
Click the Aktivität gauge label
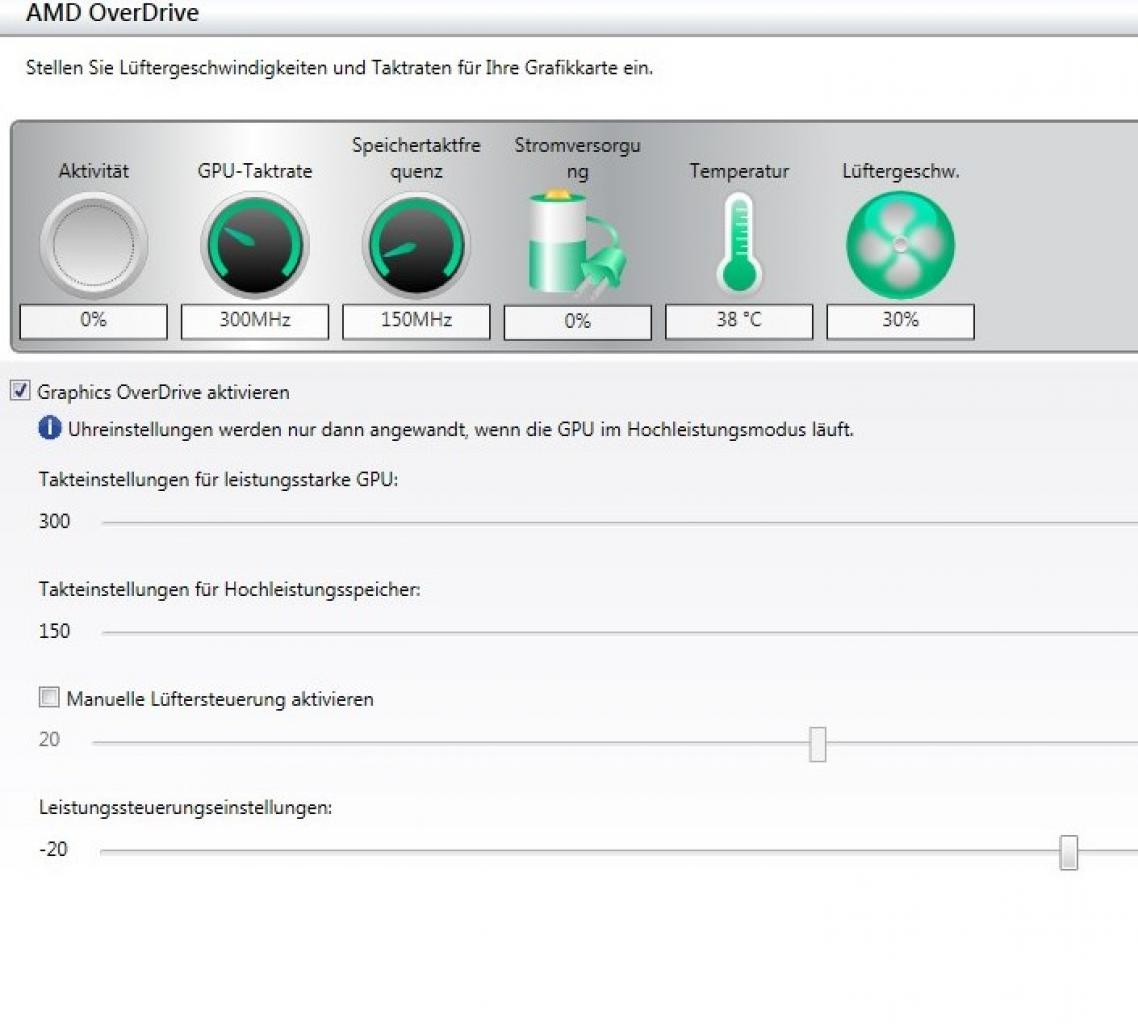[94, 171]
